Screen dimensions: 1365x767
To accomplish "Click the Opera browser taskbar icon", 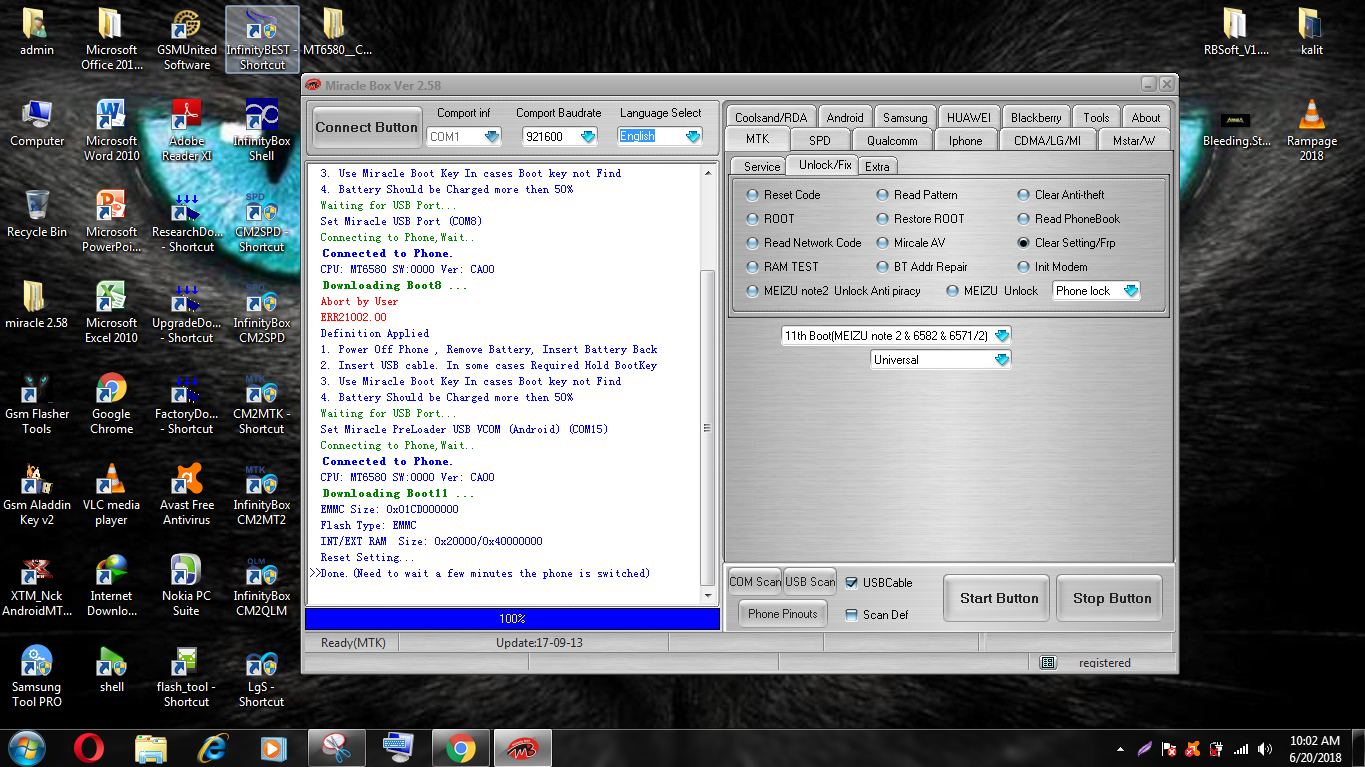I will [x=89, y=747].
